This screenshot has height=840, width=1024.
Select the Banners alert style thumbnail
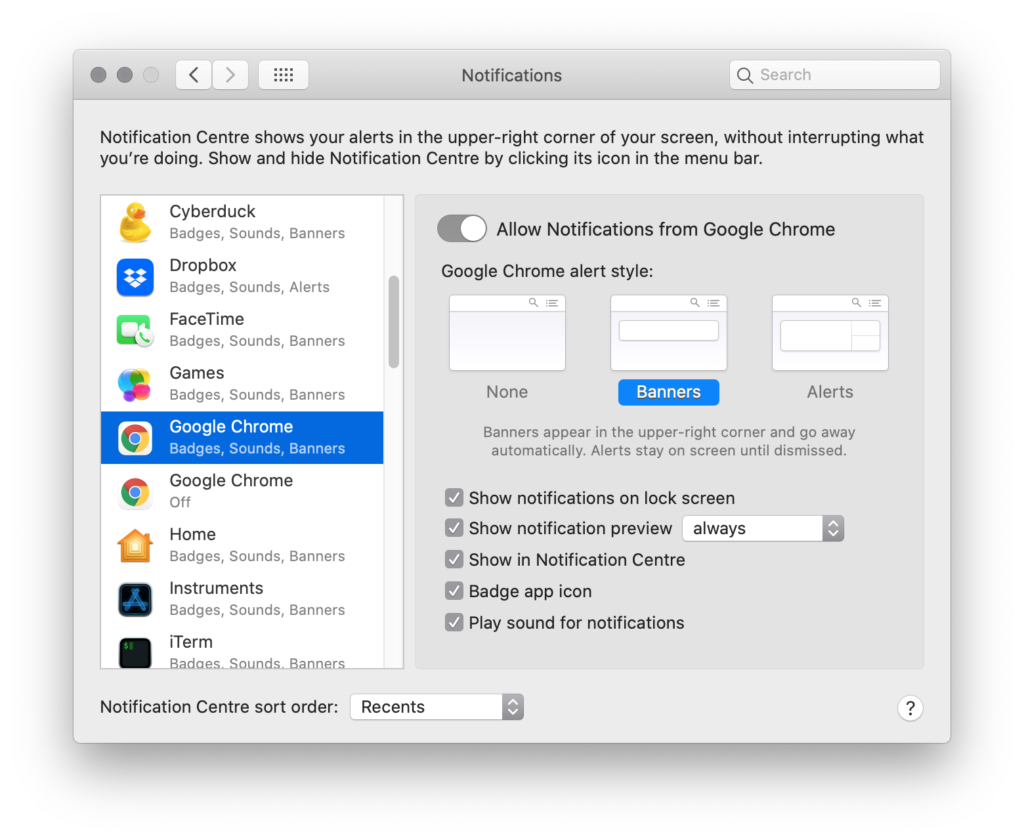[668, 332]
